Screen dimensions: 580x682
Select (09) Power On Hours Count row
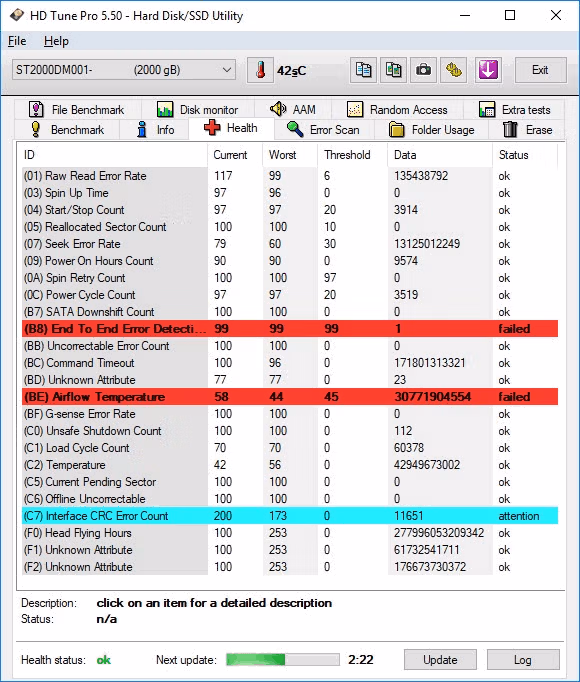[290, 261]
